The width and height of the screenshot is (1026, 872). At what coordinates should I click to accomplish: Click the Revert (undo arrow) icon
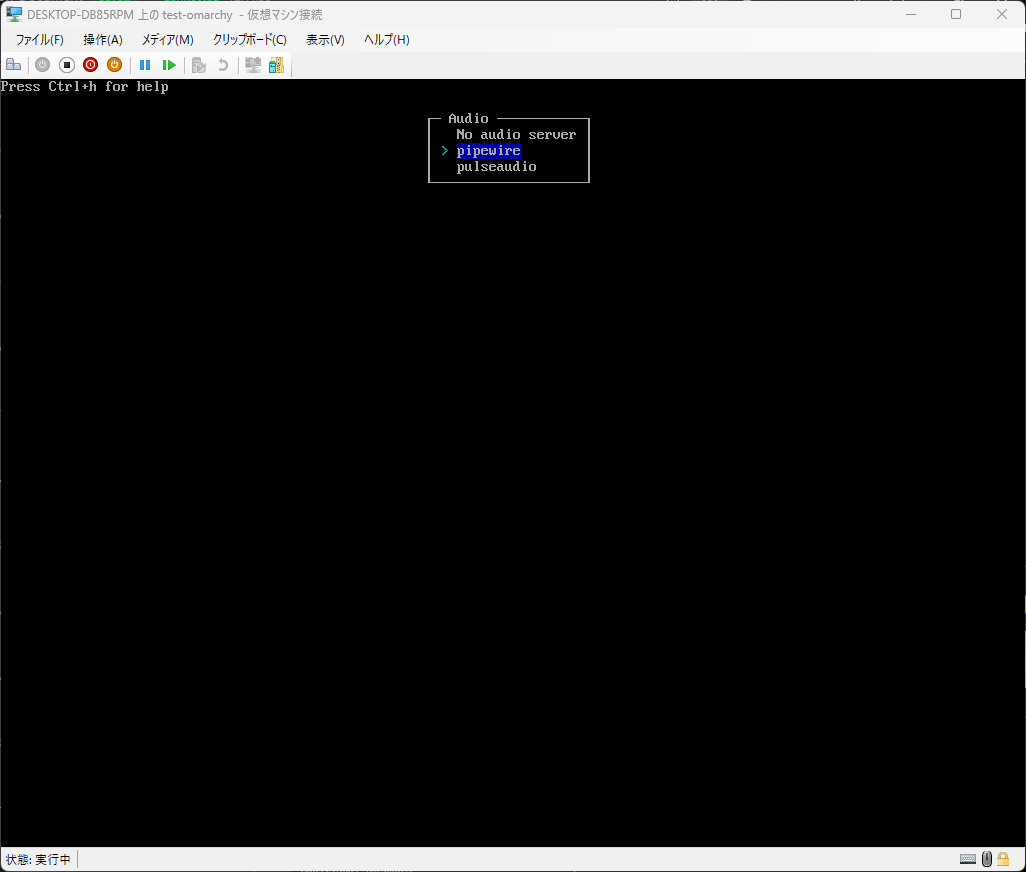[x=223, y=65]
